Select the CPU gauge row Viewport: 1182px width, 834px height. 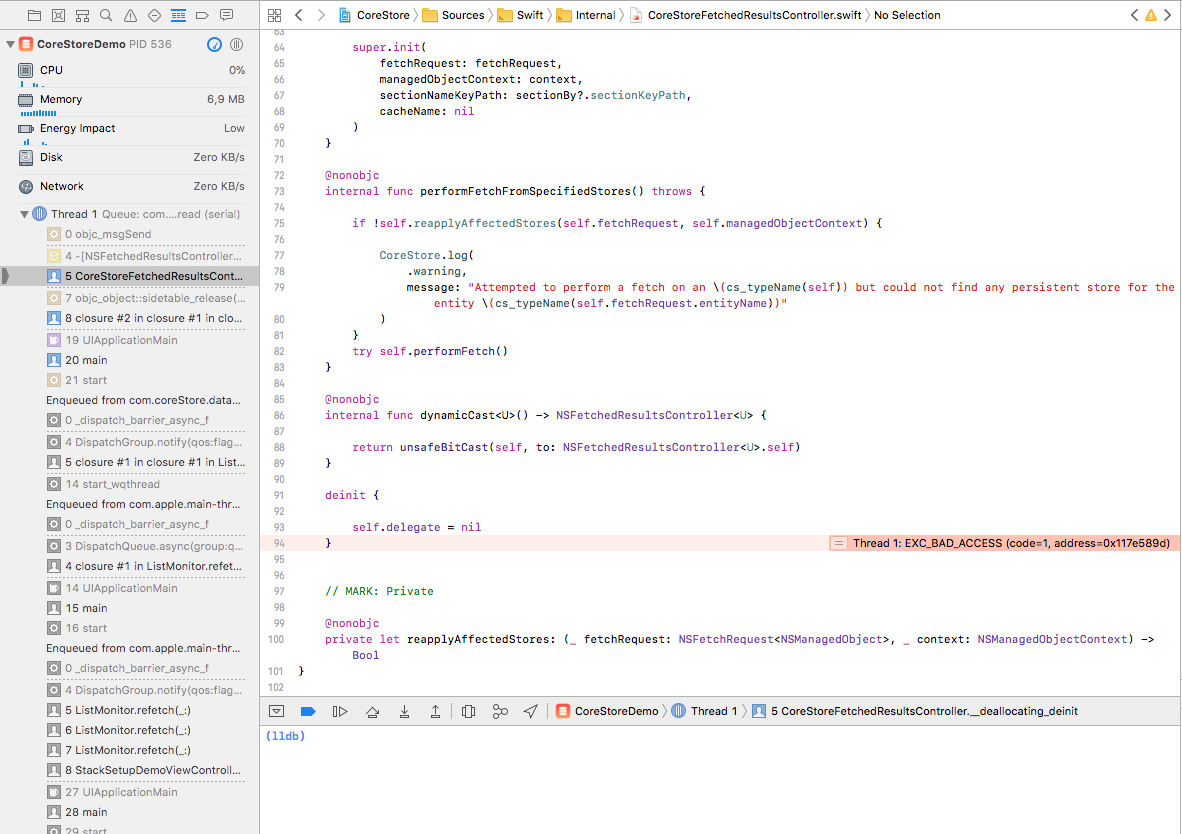pos(131,73)
